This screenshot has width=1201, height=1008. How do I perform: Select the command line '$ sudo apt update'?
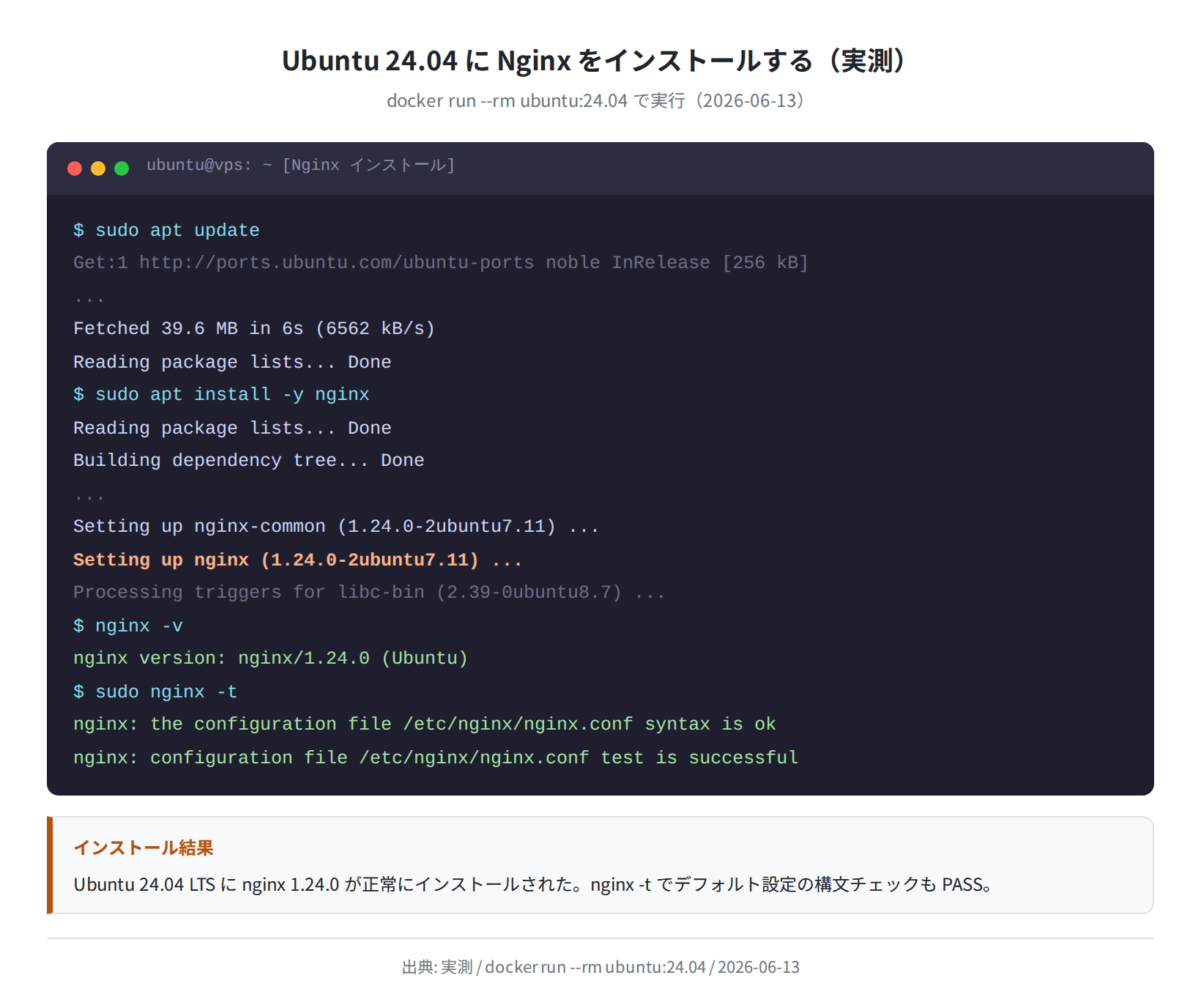pos(166,230)
